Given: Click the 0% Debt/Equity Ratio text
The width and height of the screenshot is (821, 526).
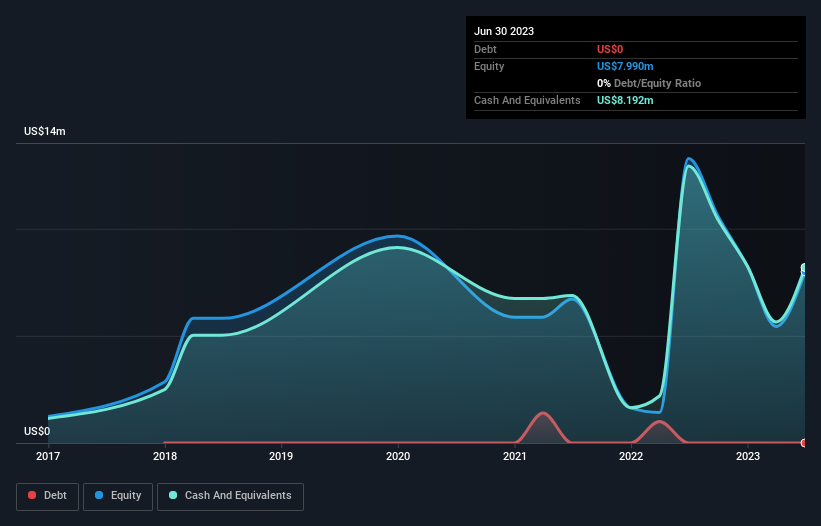Looking at the screenshot, I should tap(649, 83).
